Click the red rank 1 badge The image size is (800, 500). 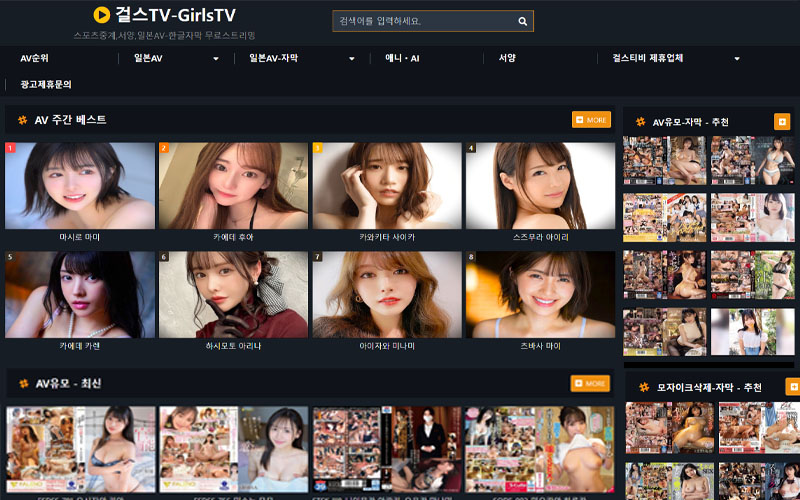click(10, 148)
